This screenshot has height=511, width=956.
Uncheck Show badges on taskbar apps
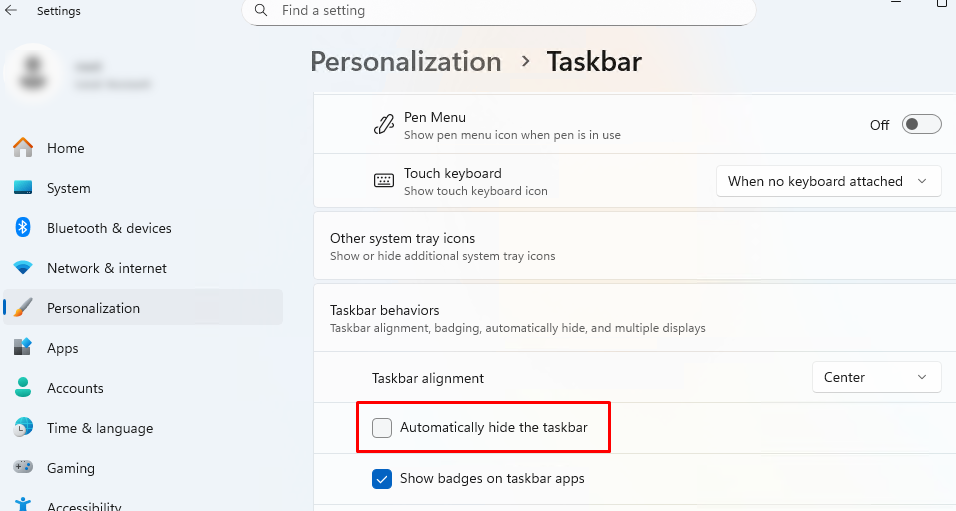tap(382, 479)
